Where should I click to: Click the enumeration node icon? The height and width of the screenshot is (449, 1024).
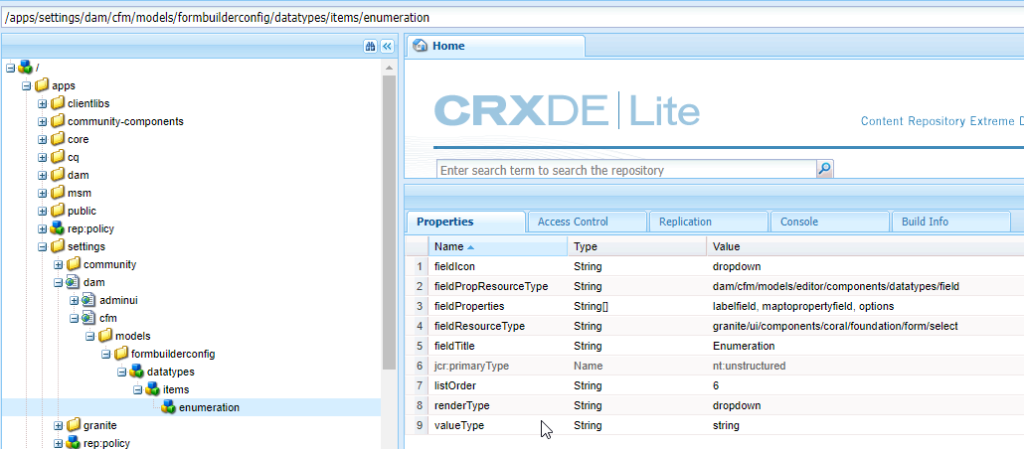pos(169,407)
